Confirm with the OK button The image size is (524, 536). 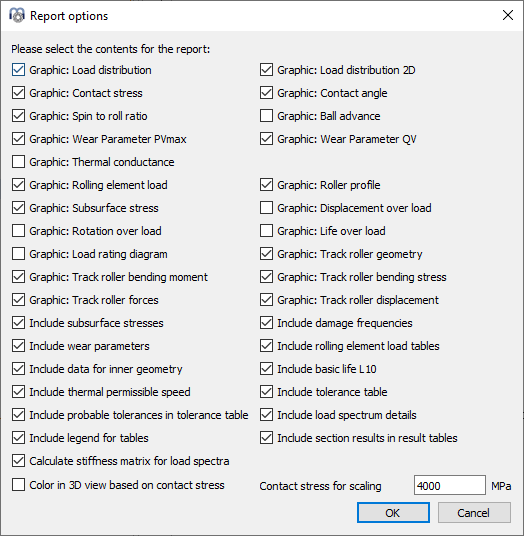[x=393, y=512]
